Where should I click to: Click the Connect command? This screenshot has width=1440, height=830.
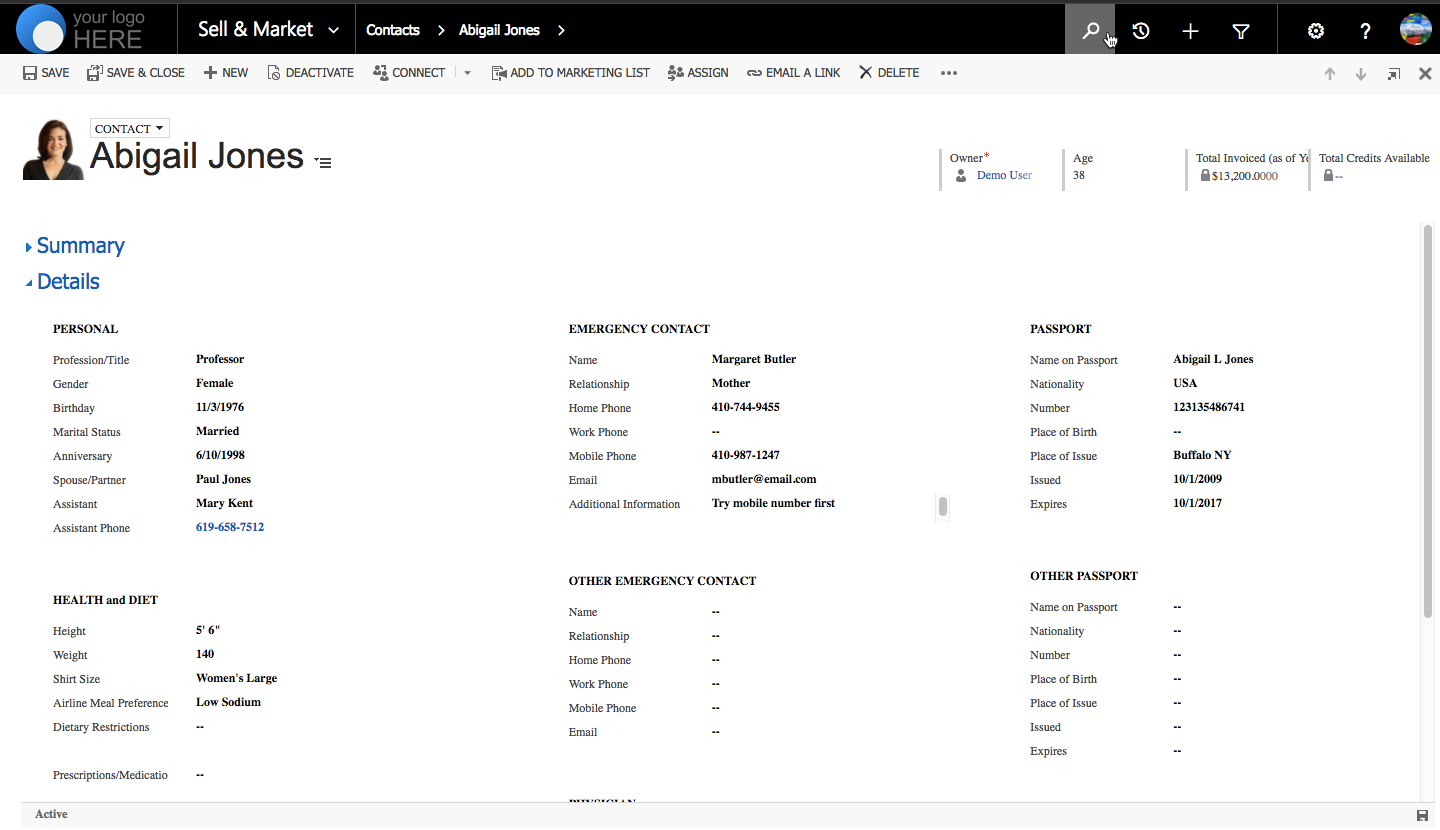[409, 73]
